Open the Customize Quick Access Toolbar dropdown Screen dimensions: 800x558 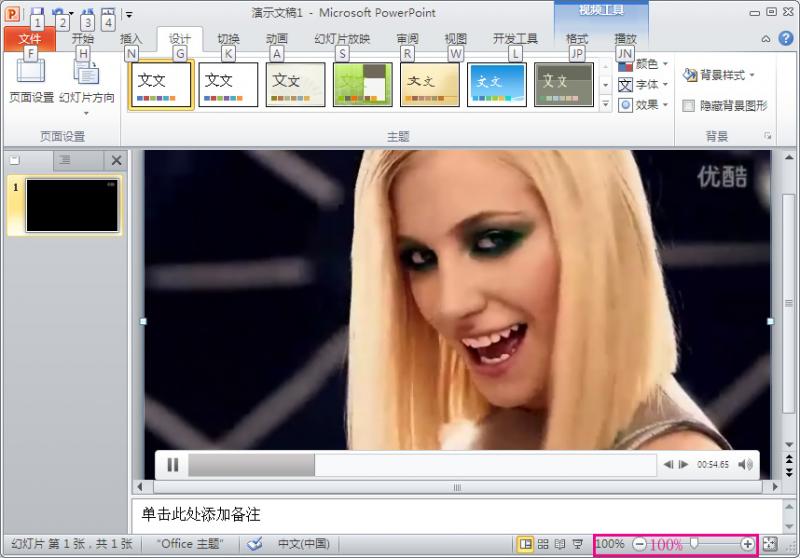tap(130, 15)
